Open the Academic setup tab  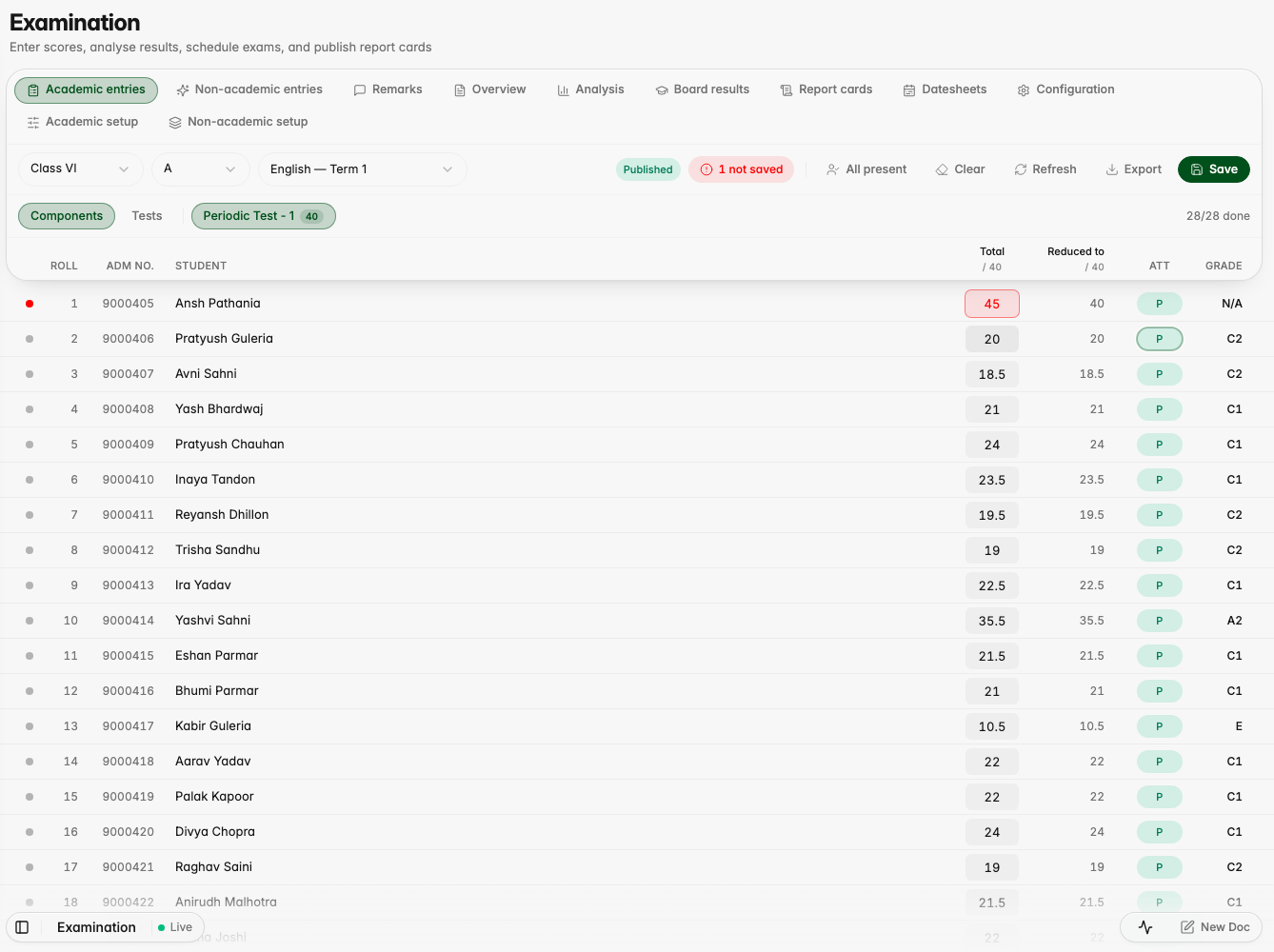[83, 122]
